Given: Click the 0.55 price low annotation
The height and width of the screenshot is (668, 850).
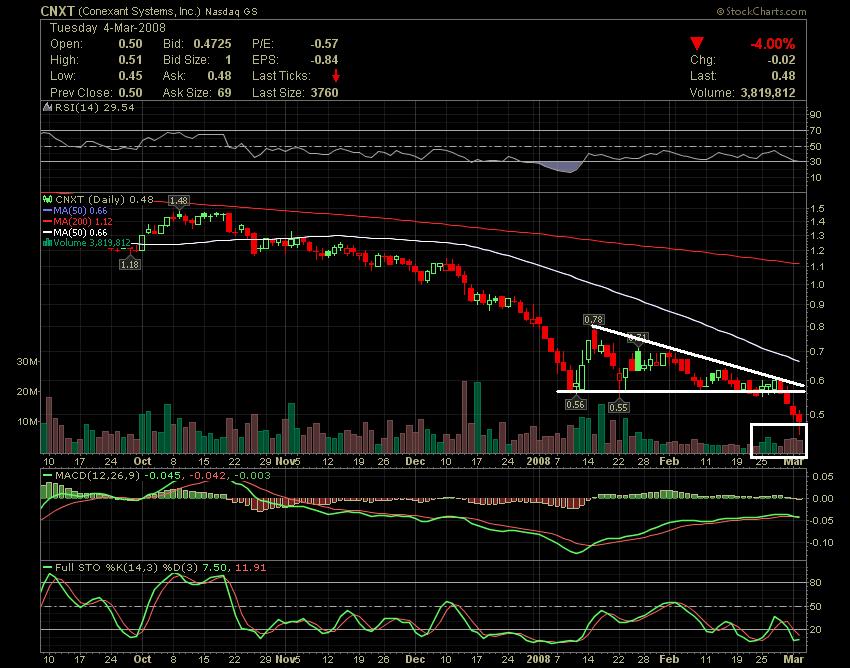Looking at the screenshot, I should (x=619, y=407).
